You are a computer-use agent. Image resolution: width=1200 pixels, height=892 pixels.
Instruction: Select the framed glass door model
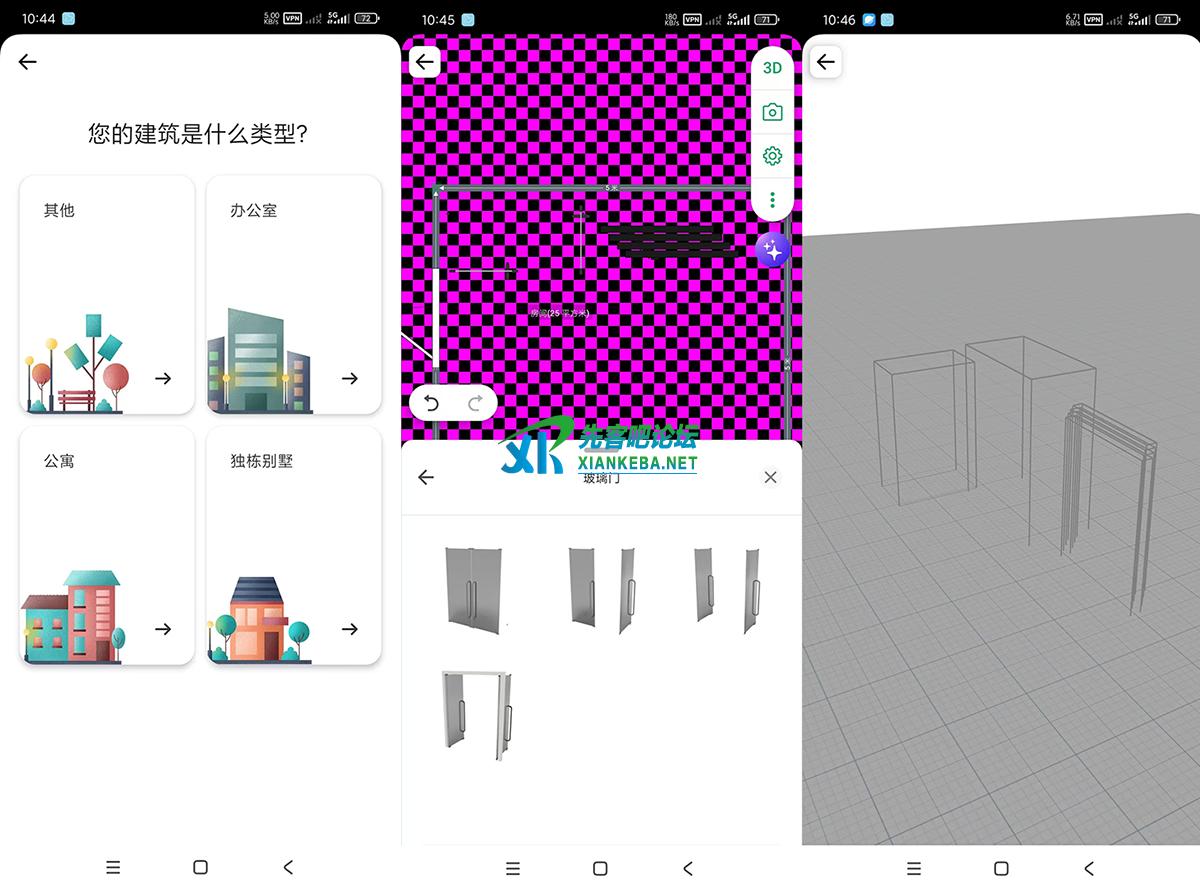click(476, 714)
